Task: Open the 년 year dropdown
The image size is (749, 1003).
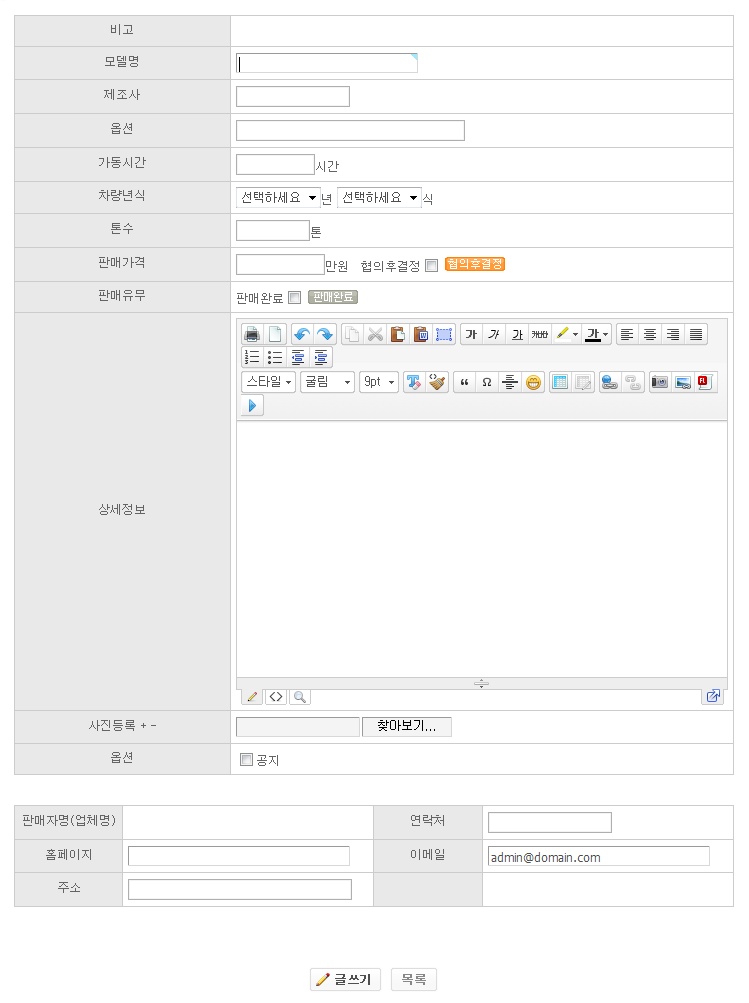Action: pos(278,198)
